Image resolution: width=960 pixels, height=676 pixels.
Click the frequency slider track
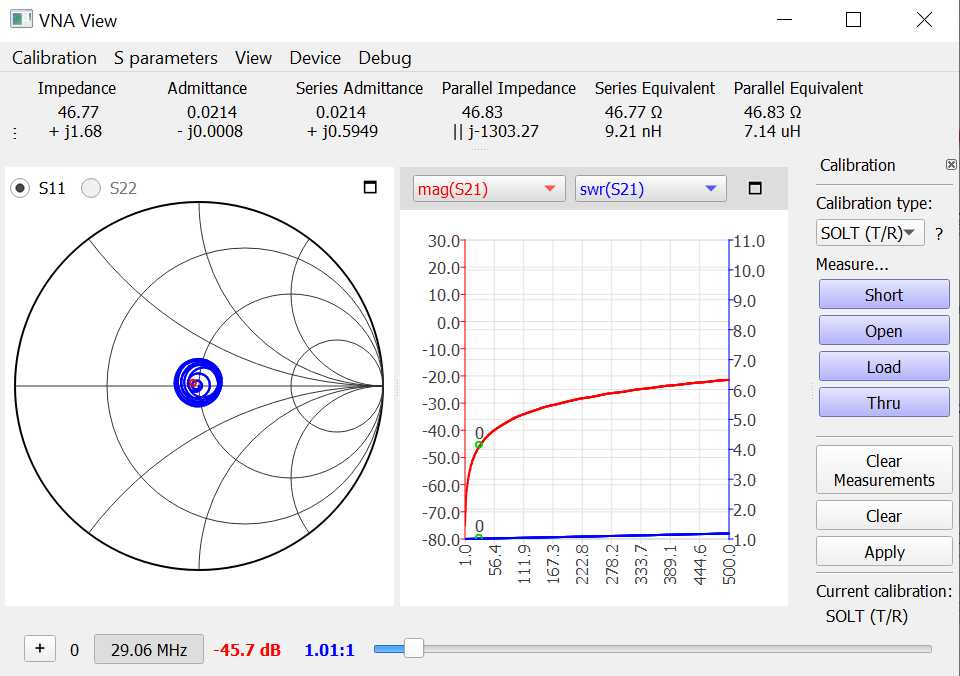pyautogui.click(x=653, y=648)
